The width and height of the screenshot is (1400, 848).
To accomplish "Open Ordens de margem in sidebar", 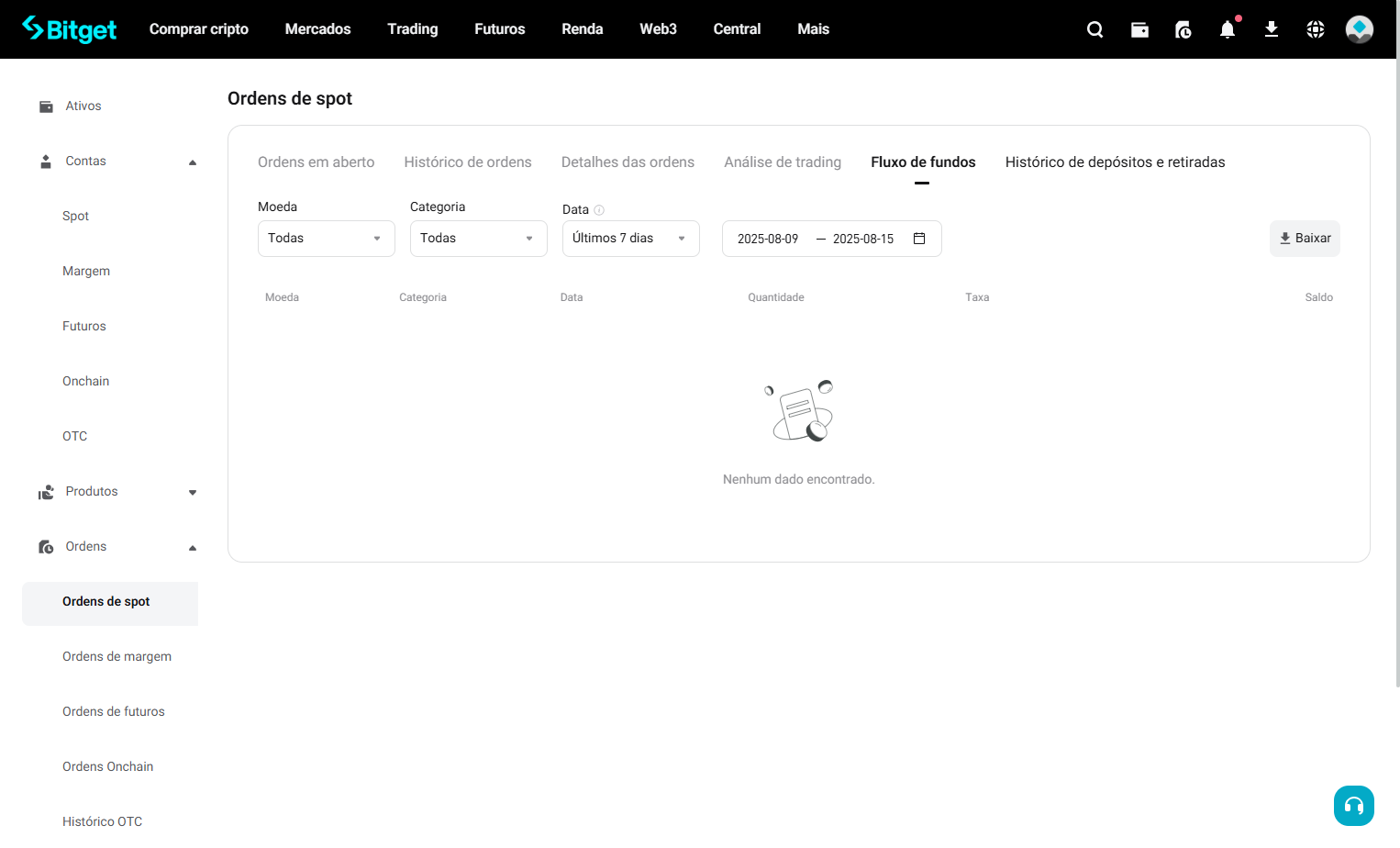I will tap(117, 657).
